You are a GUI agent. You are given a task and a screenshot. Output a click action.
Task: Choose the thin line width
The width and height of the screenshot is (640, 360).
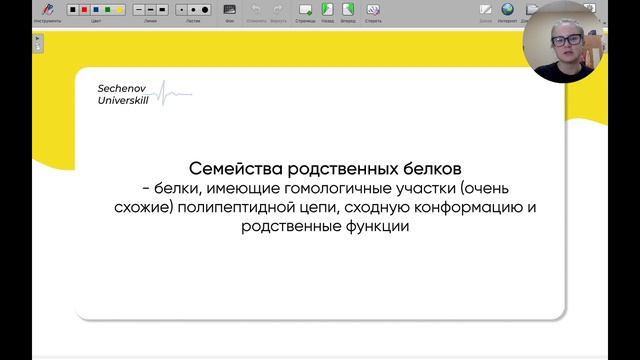click(x=139, y=9)
